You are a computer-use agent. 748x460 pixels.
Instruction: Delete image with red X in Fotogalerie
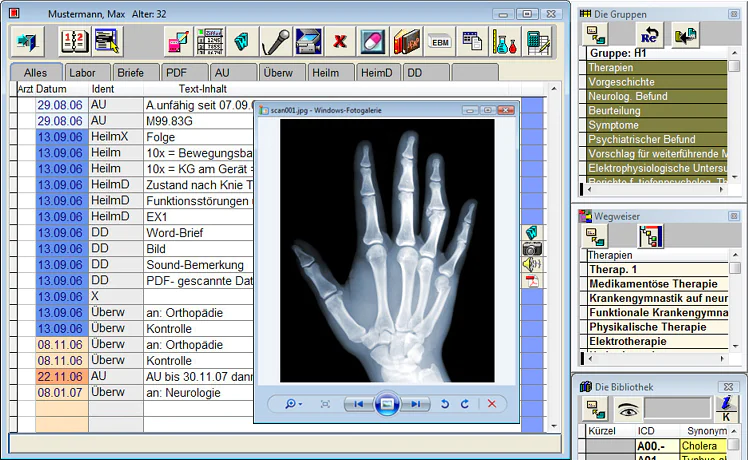pyautogui.click(x=492, y=404)
